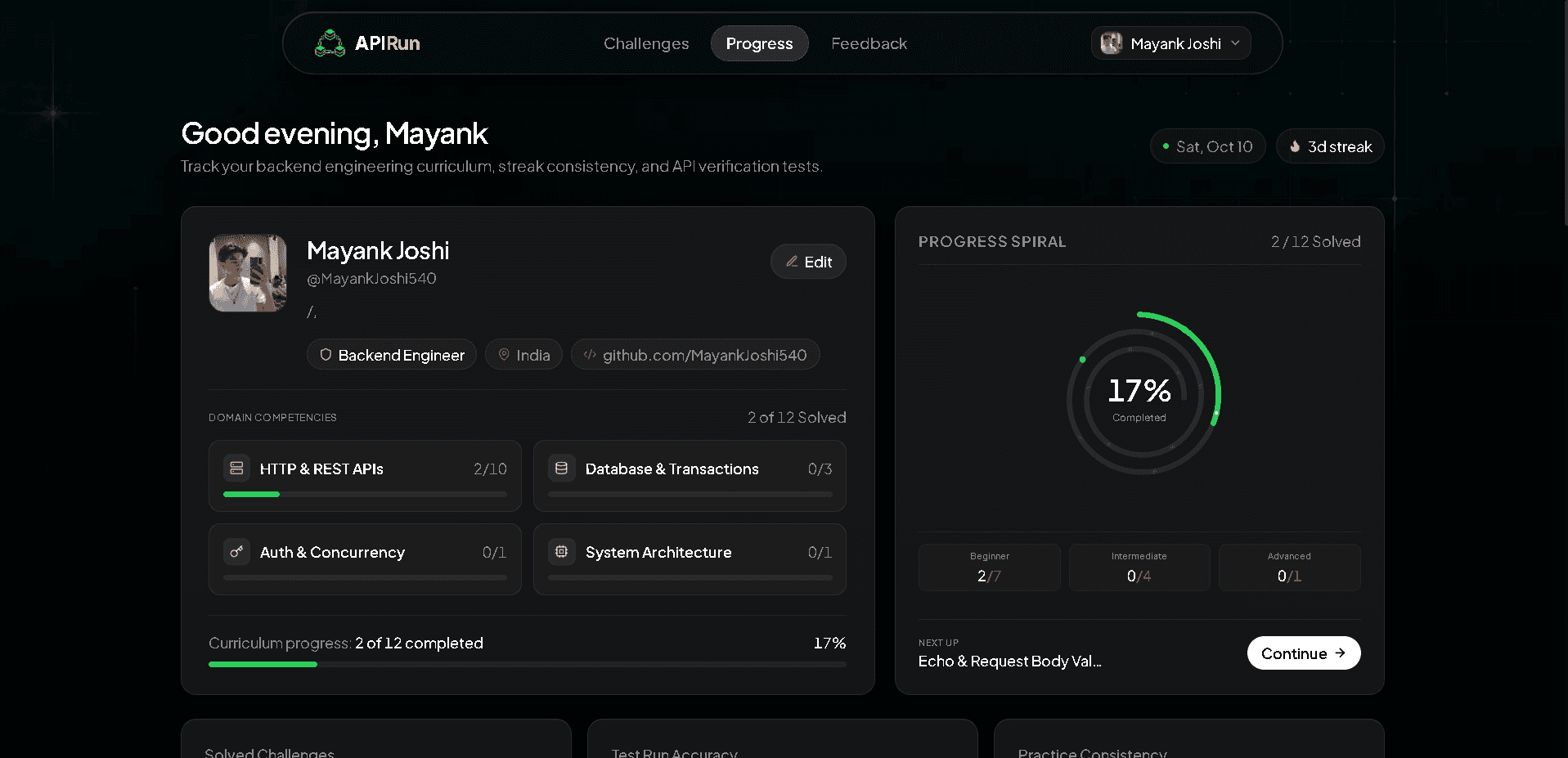Click the Curriculum progress bar

point(528,664)
